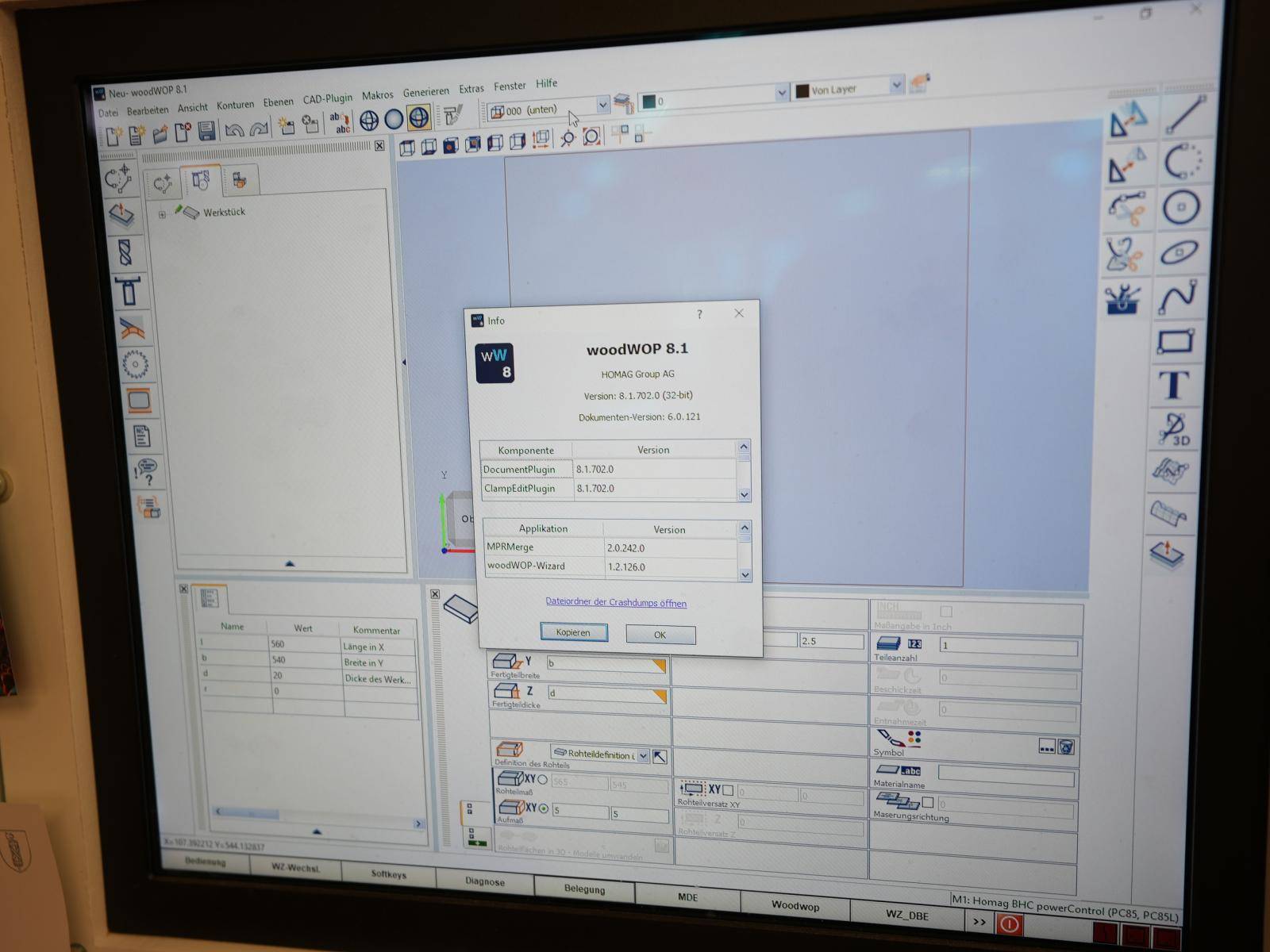Open the CAD-Plugin menu

pyautogui.click(x=327, y=98)
